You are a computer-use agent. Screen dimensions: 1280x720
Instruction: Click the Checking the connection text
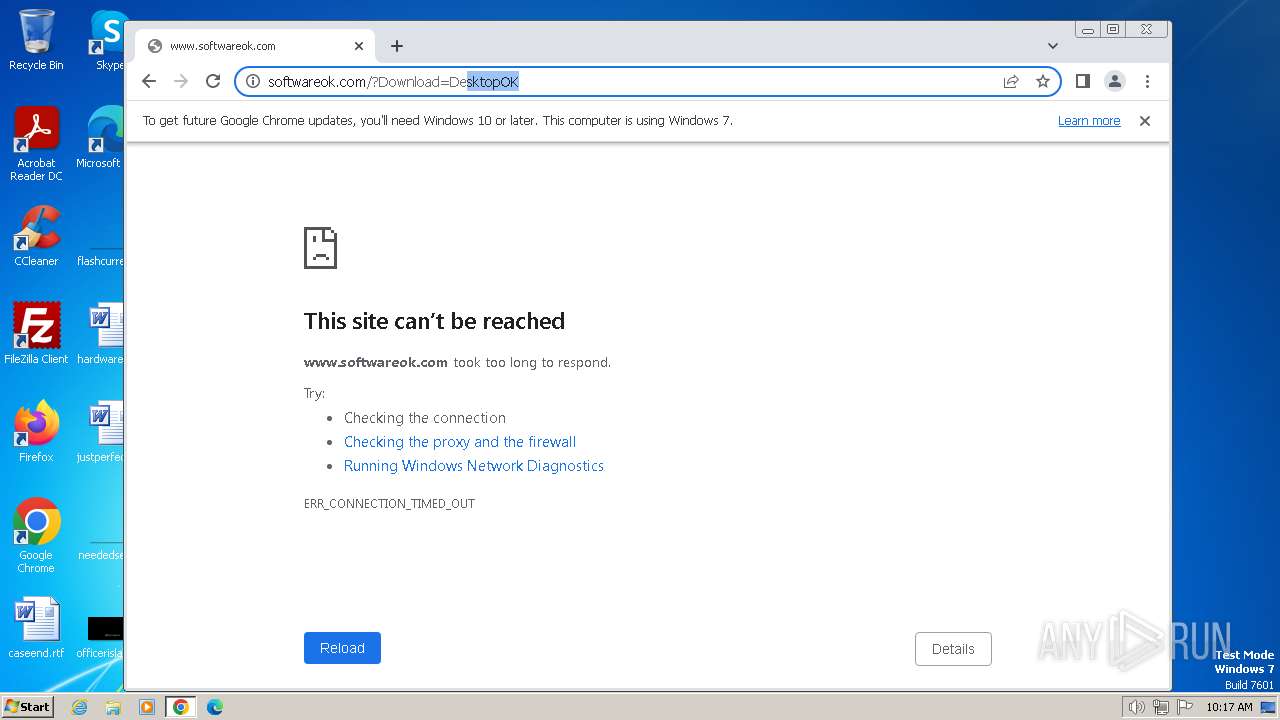(x=425, y=418)
